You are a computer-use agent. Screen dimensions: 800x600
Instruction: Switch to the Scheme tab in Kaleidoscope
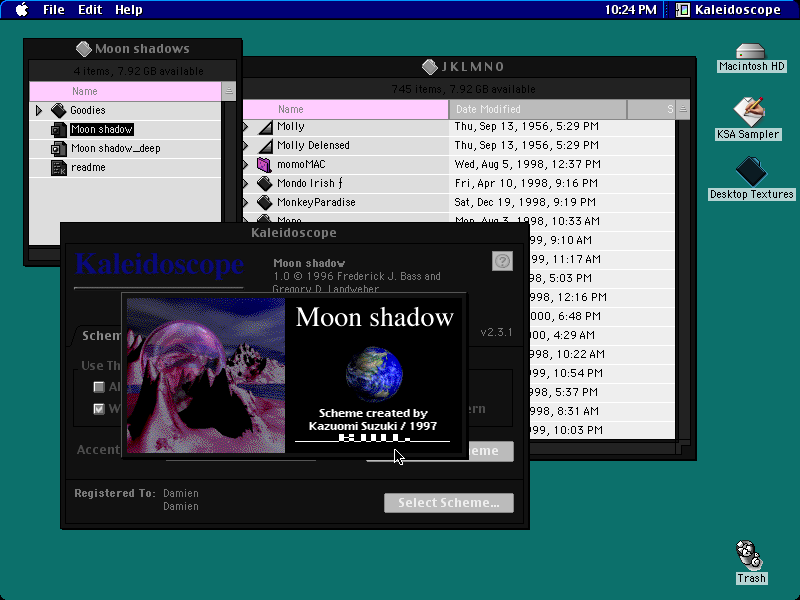pos(99,335)
